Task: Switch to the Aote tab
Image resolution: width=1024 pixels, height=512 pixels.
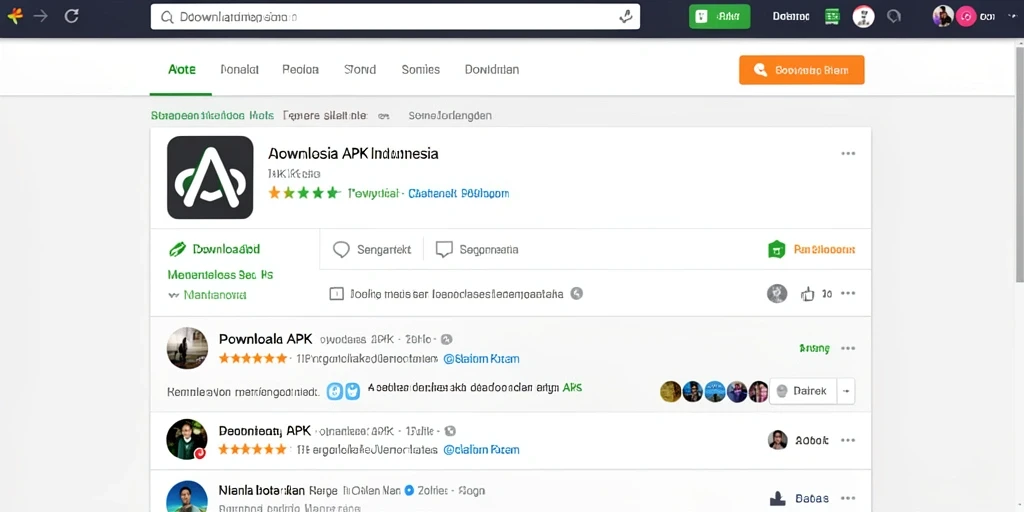Action: point(182,69)
